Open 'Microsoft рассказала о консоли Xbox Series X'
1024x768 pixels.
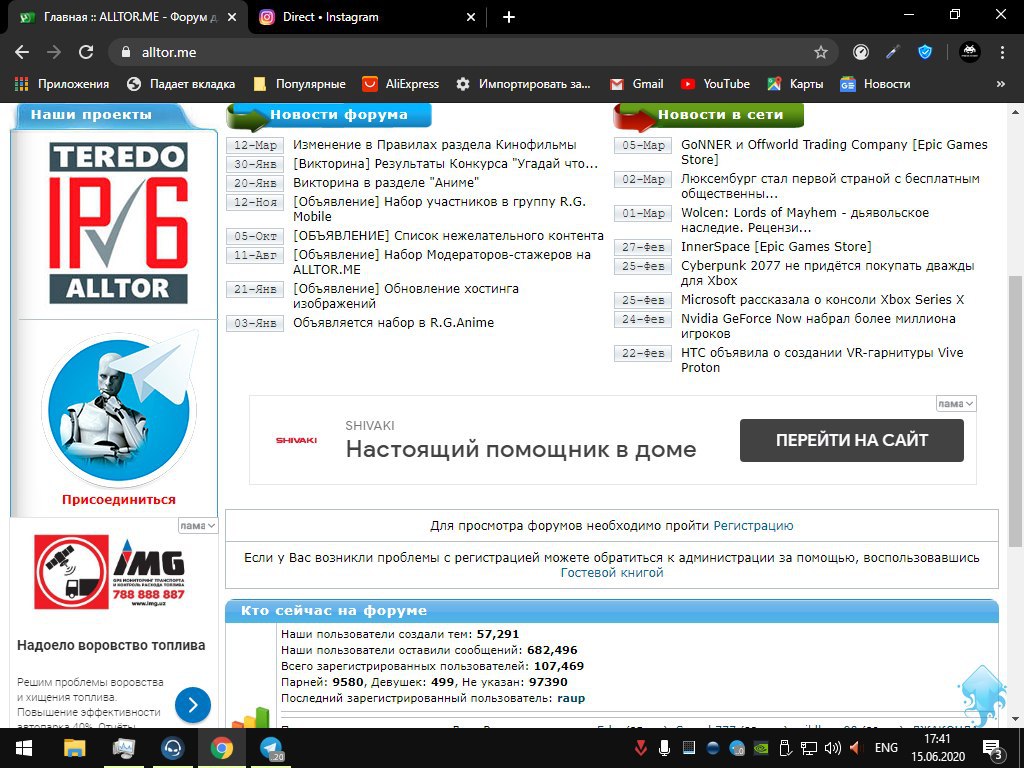(x=822, y=300)
